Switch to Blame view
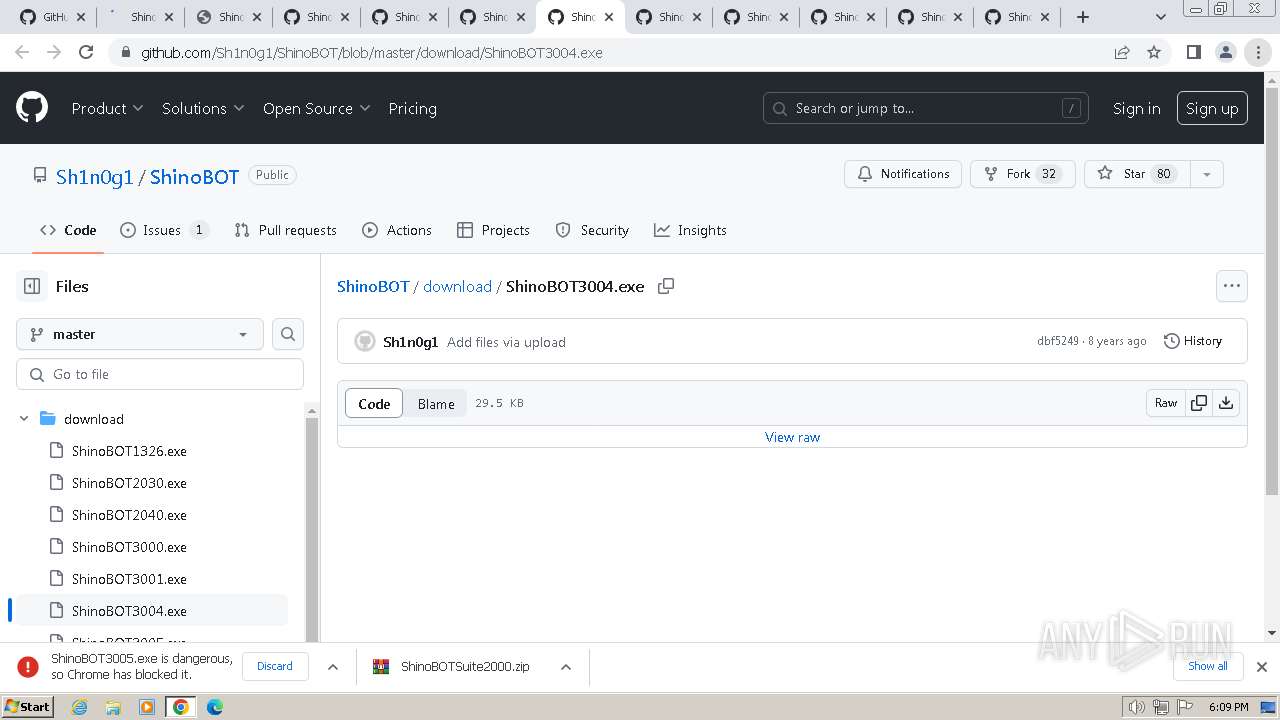This screenshot has height=720, width=1280. (x=436, y=404)
